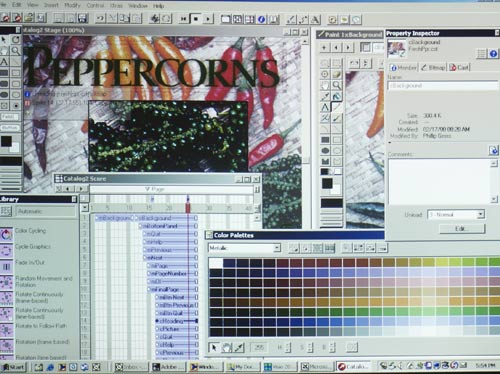The height and width of the screenshot is (374, 500).
Task: Select the Paint Bucket tool in Paint window
Action: coord(337,97)
